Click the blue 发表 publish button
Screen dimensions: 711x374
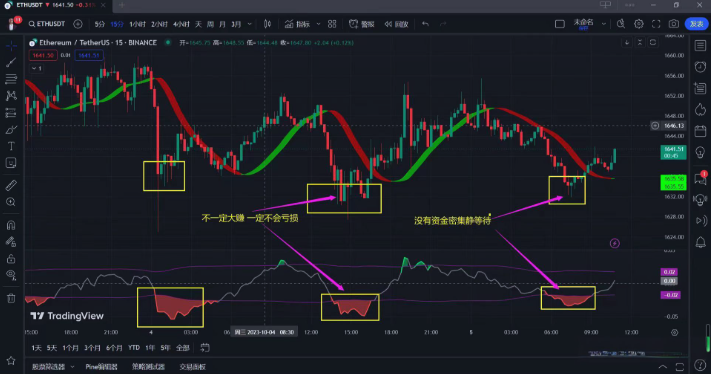[696, 24]
